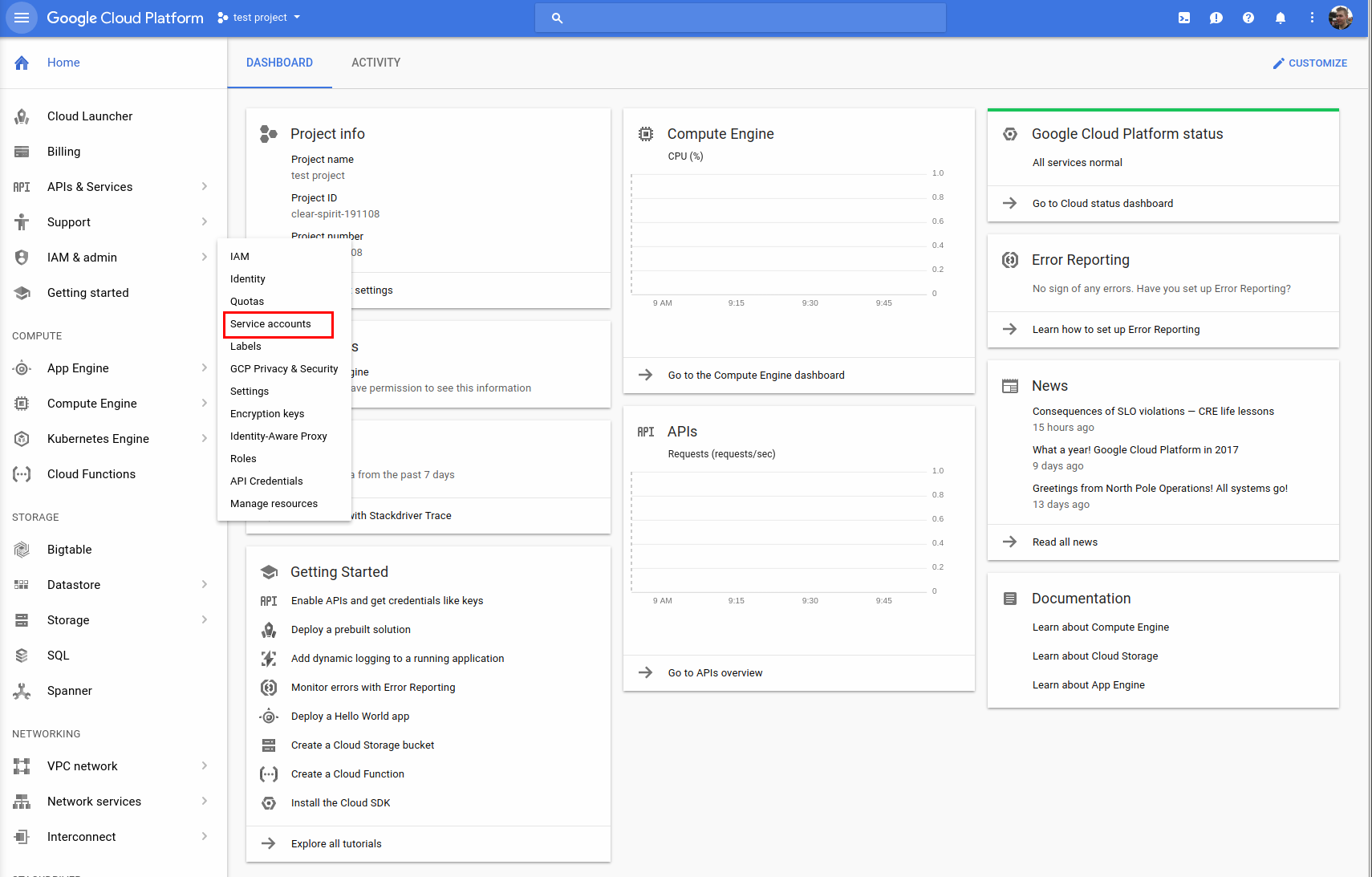Click the Storage icon in sidebar
1372x877 pixels.
pyautogui.click(x=22, y=620)
